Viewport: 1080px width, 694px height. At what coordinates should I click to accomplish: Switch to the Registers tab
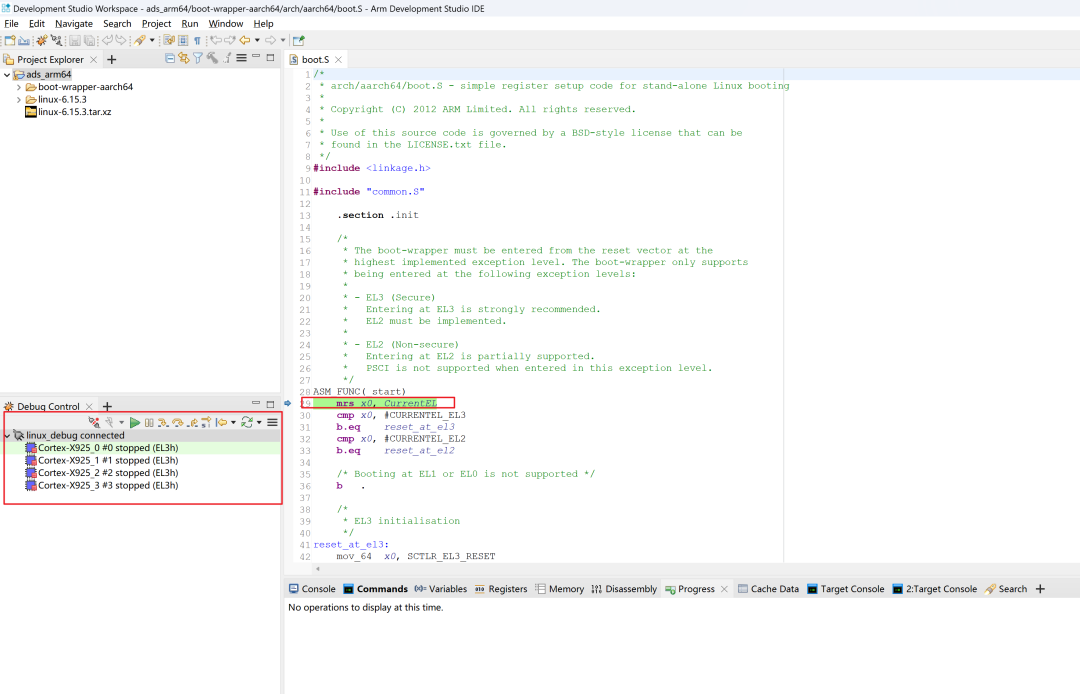(507, 589)
